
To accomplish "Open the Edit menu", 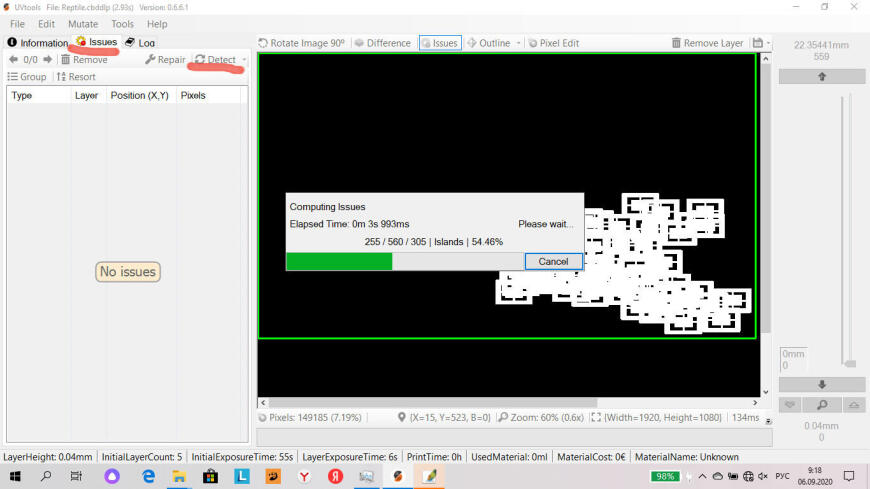I will pyautogui.click(x=46, y=24).
